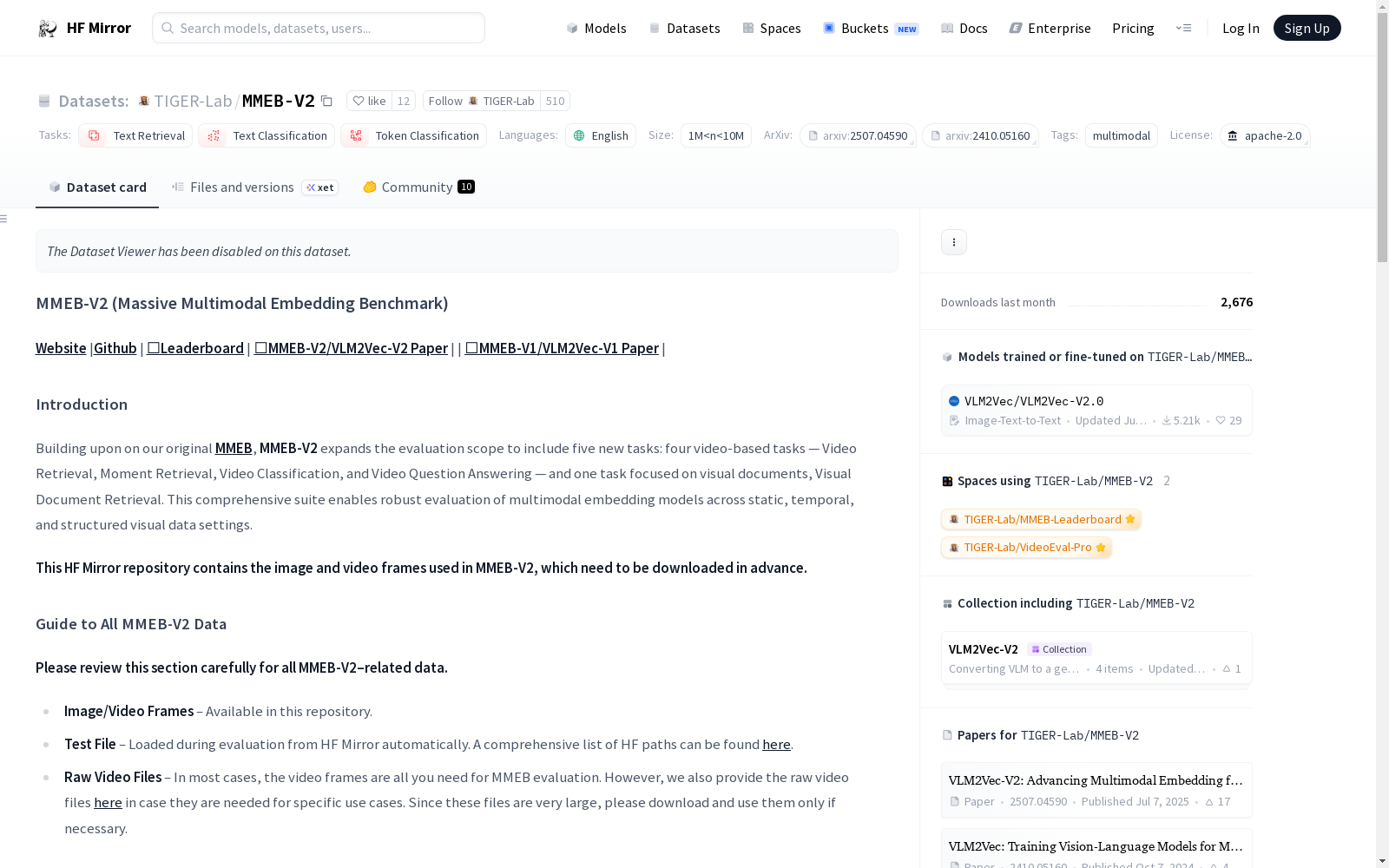Click the search magnifier icon
Viewport: 1389px width, 868px height.
168,28
